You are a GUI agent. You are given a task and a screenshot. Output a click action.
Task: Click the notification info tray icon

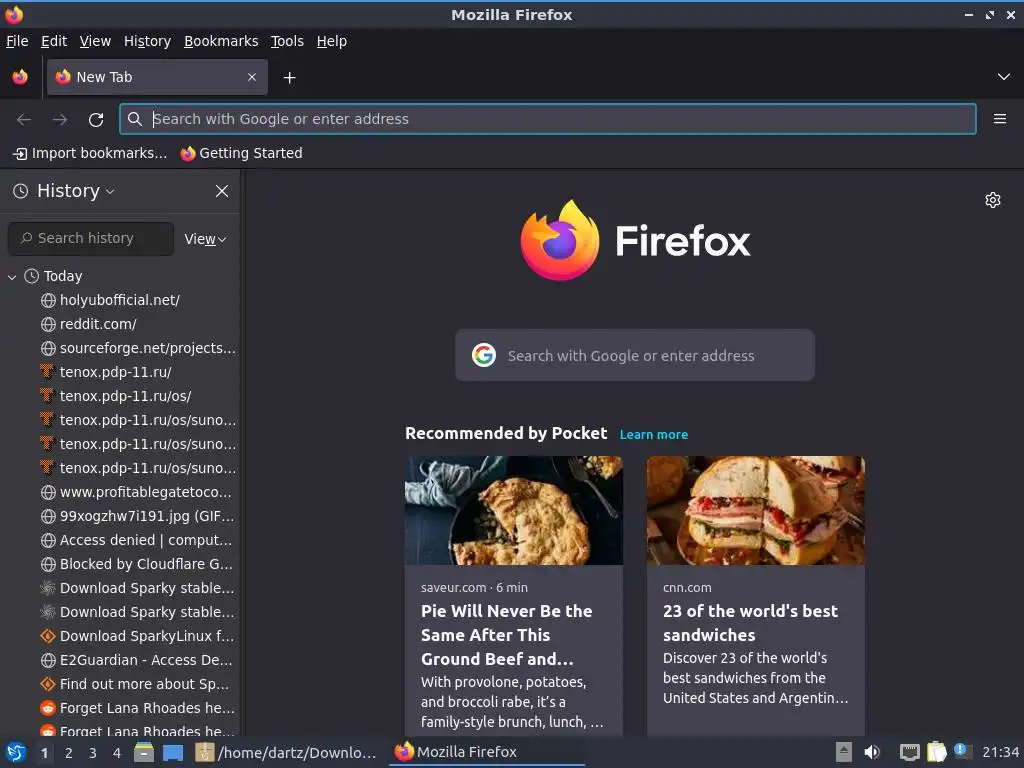(961, 751)
